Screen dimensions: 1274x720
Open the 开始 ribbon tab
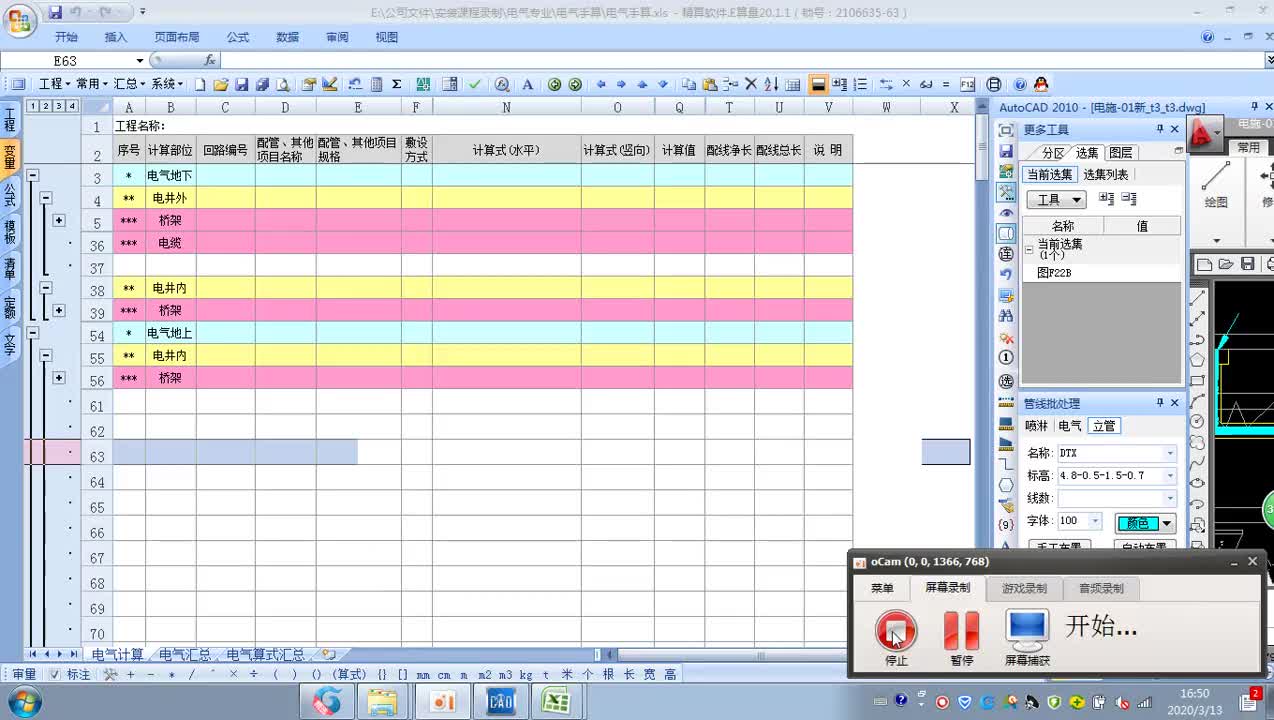(66, 37)
